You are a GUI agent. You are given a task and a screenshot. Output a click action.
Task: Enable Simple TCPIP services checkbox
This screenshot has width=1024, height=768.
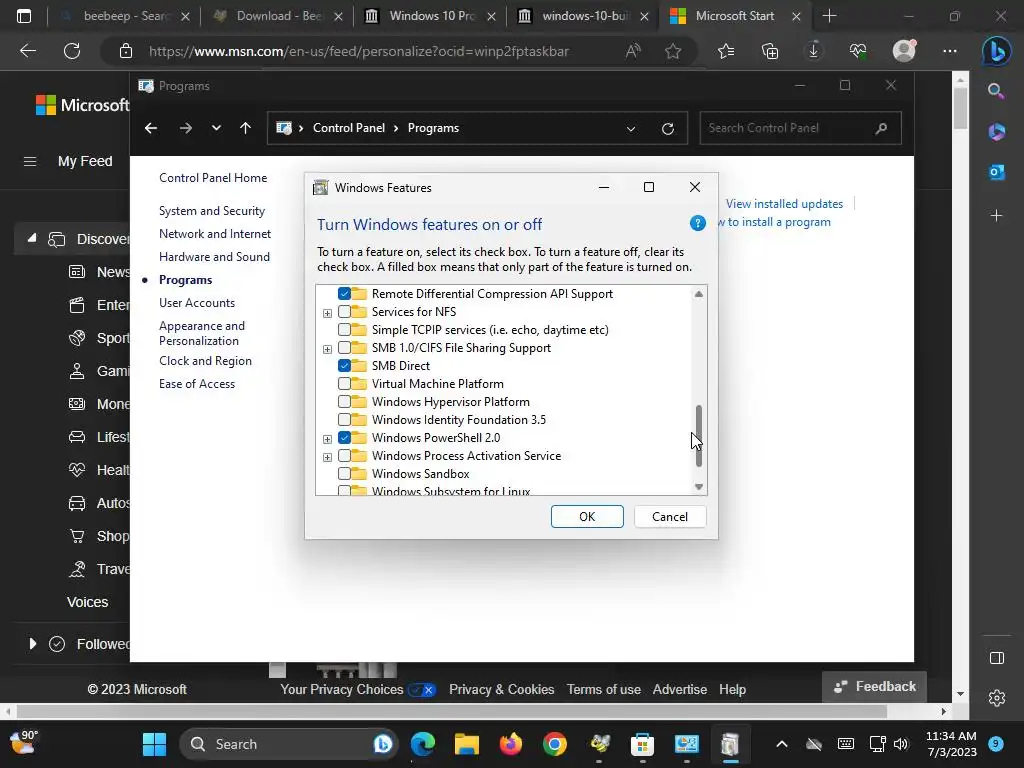click(x=344, y=330)
